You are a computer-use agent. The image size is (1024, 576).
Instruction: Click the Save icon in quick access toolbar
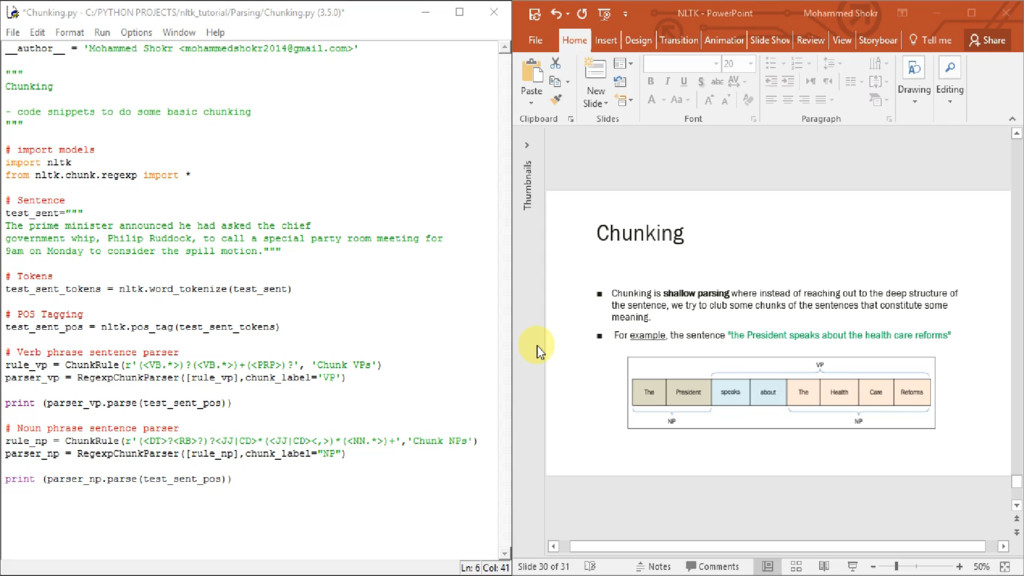pos(534,14)
